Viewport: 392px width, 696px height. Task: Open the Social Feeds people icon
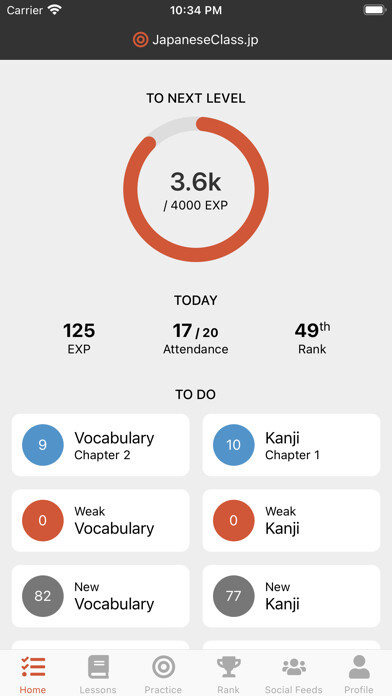pyautogui.click(x=294, y=667)
